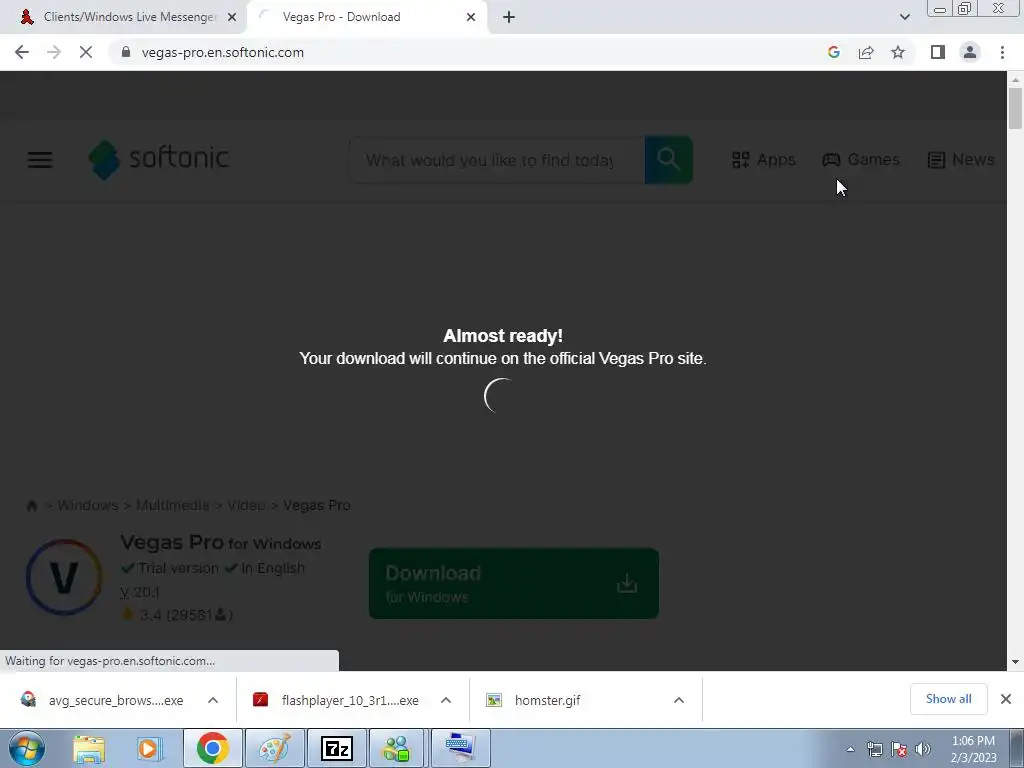
Task: Open the Windows breadcrumb link
Action: click(88, 505)
